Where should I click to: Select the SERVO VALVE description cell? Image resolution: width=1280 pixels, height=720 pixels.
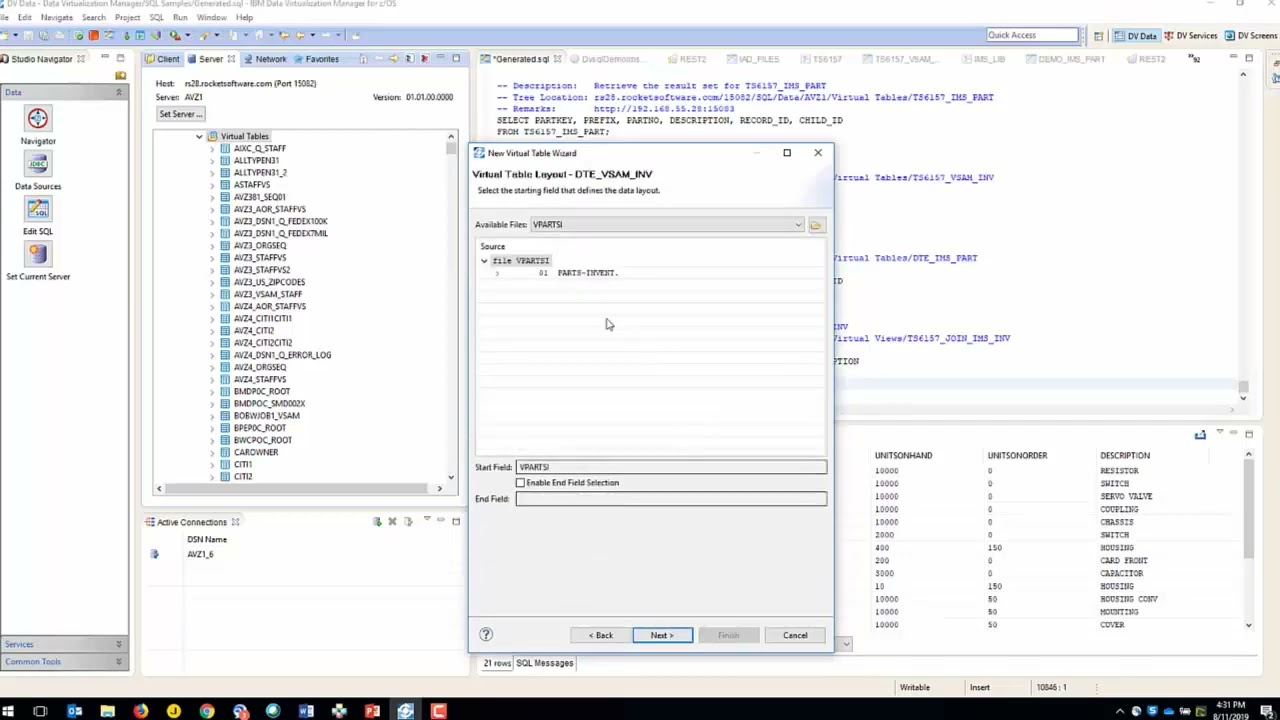[1126, 497]
